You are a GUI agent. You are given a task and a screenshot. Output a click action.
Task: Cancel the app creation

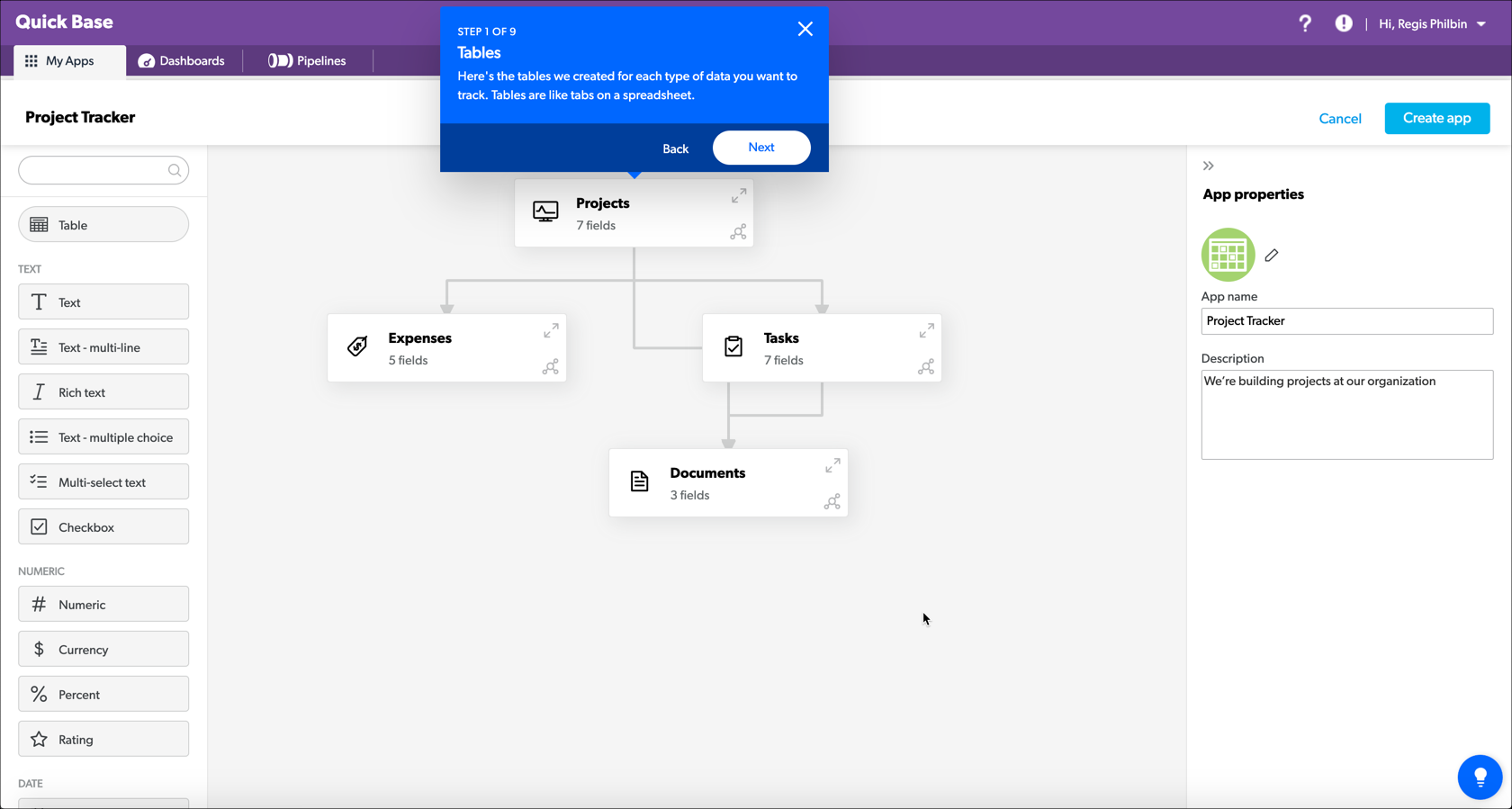(1339, 119)
